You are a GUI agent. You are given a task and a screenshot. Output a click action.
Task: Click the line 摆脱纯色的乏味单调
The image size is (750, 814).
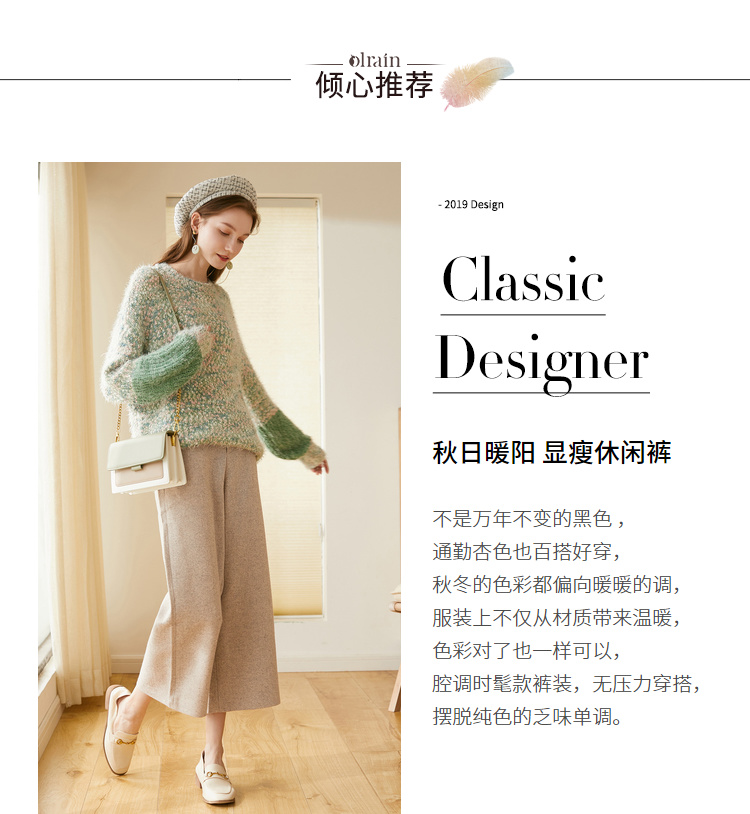[527, 717]
